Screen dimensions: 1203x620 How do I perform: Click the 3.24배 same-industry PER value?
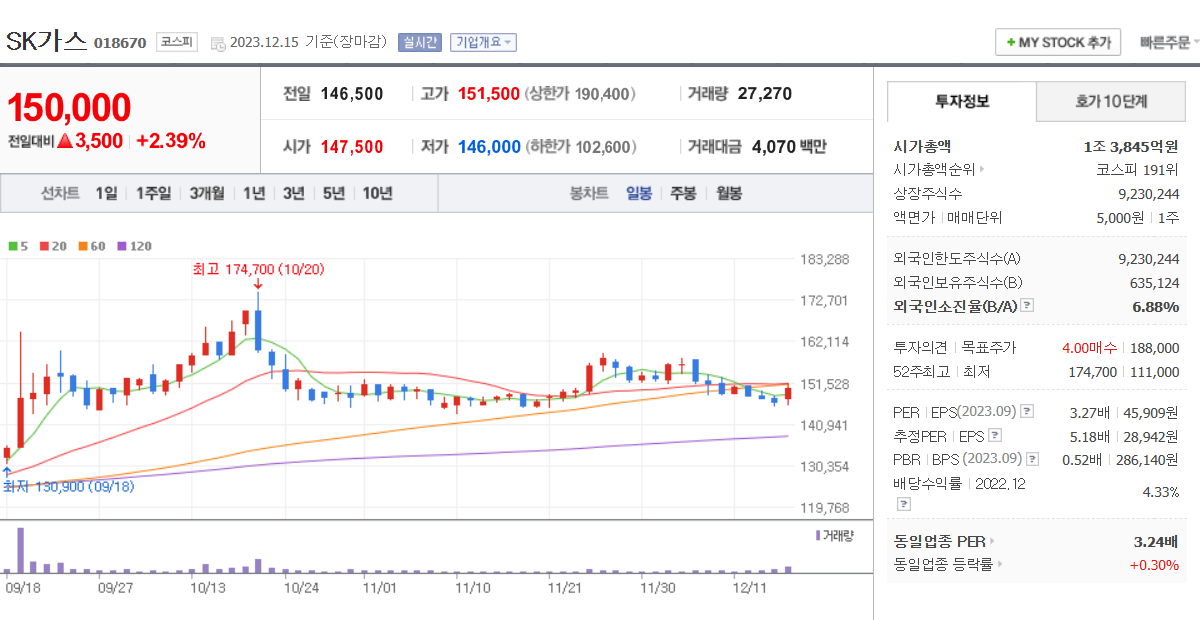click(1157, 541)
